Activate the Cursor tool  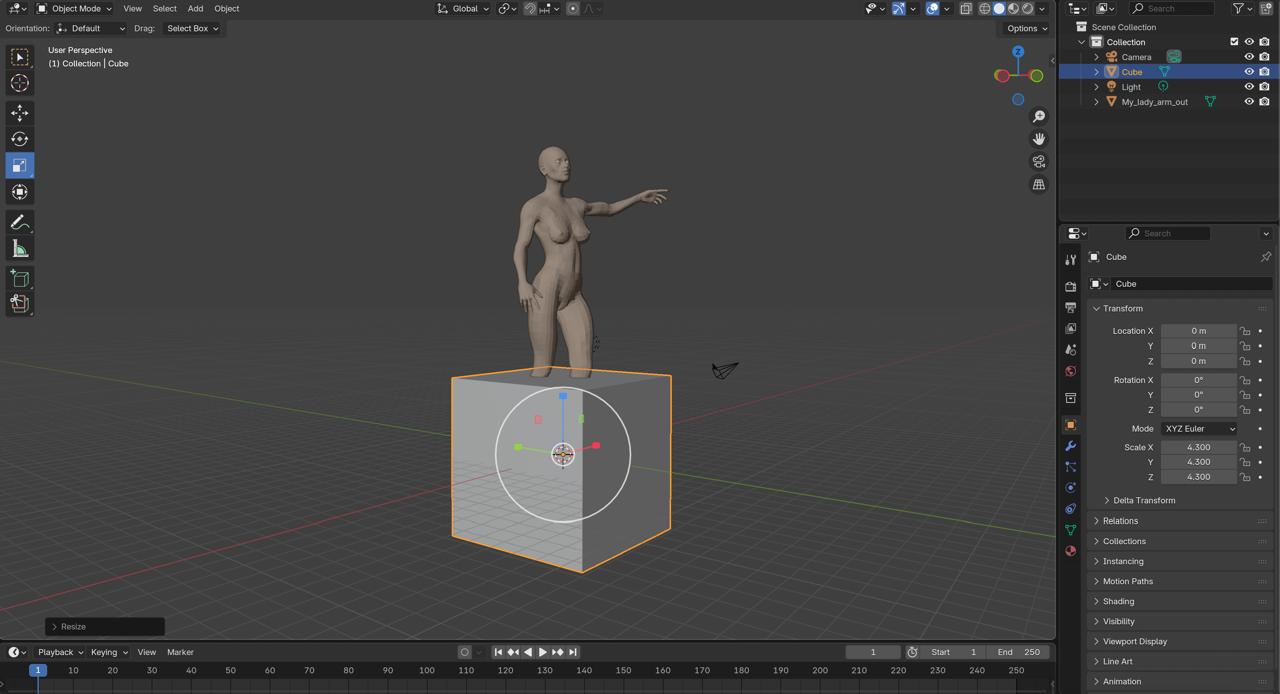point(19,83)
